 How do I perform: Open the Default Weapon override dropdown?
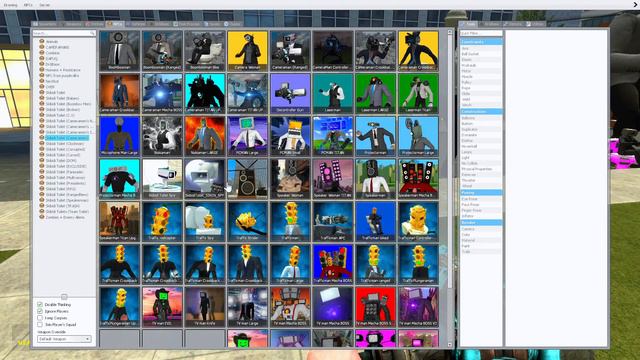tap(64, 339)
